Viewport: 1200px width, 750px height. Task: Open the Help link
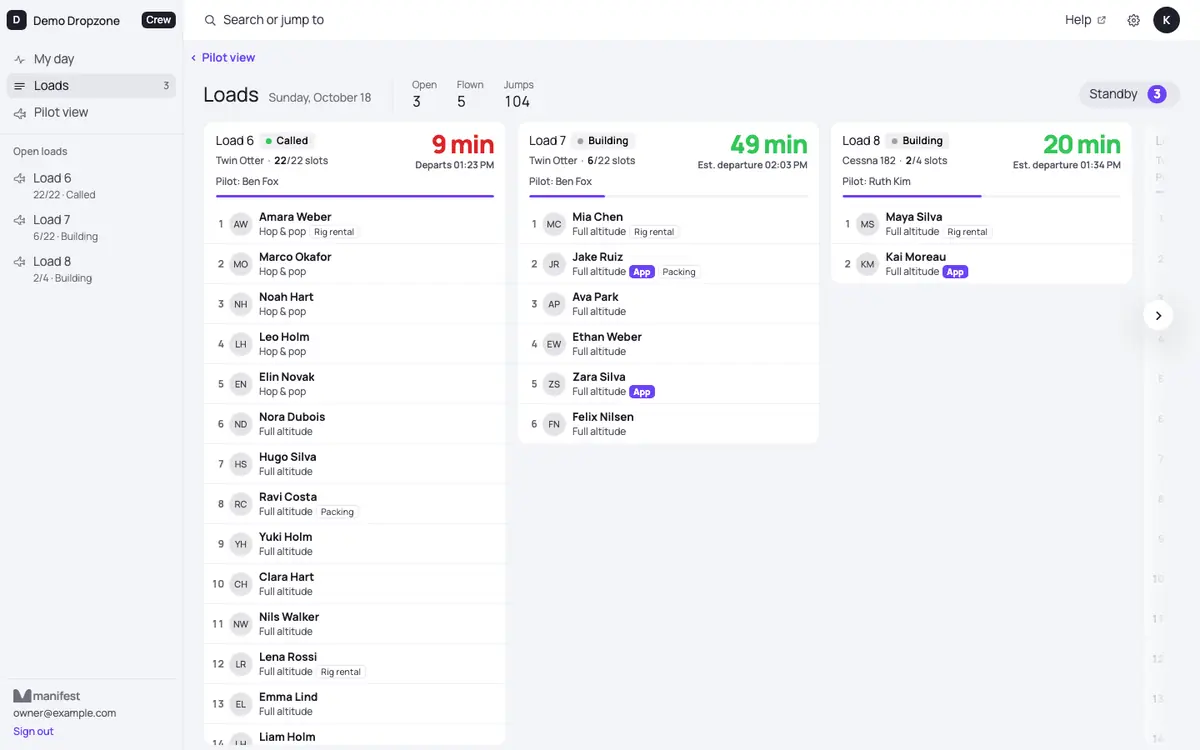(1085, 20)
